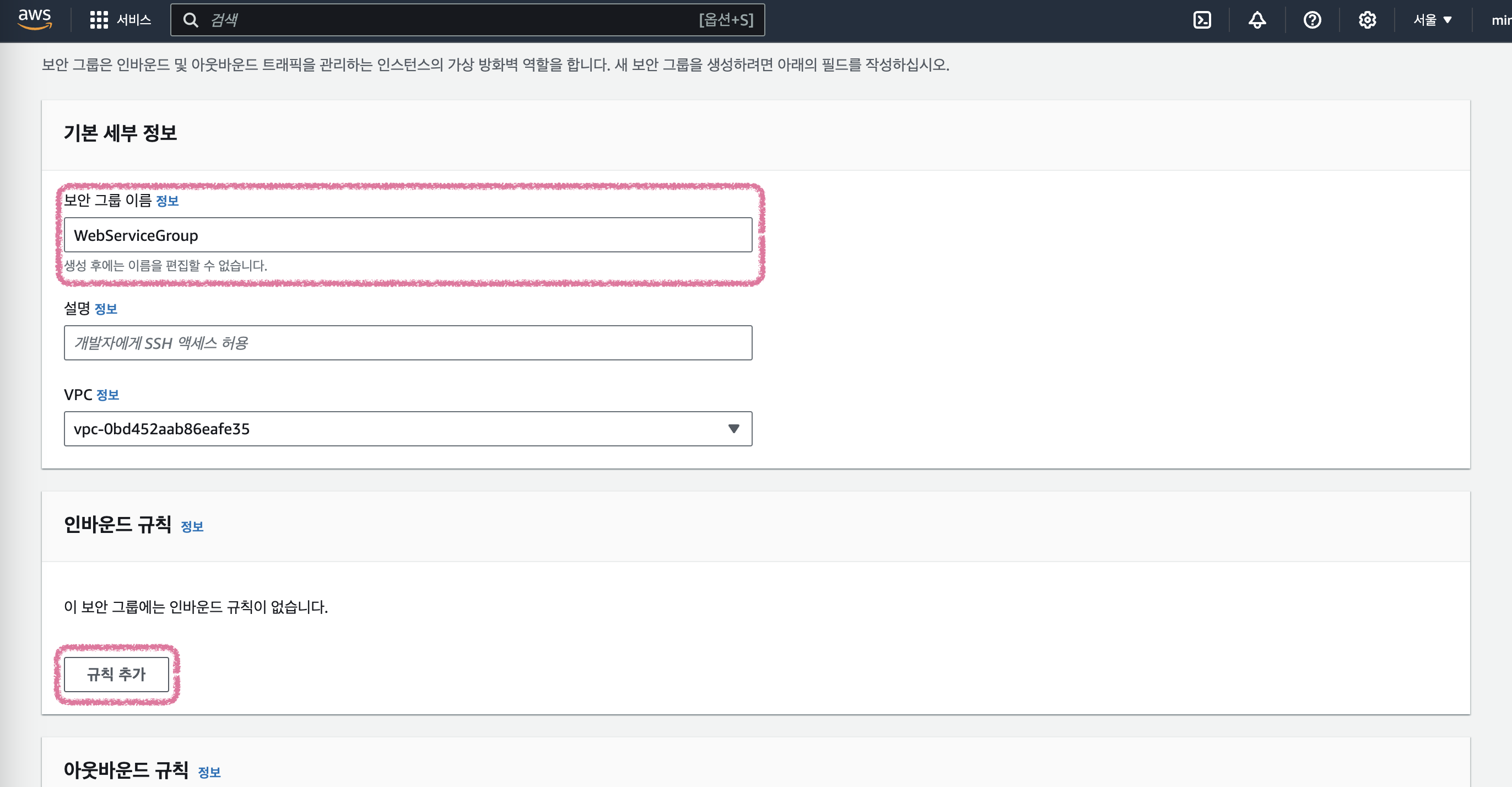Open the help question mark icon
The image size is (1512, 787).
click(x=1312, y=20)
